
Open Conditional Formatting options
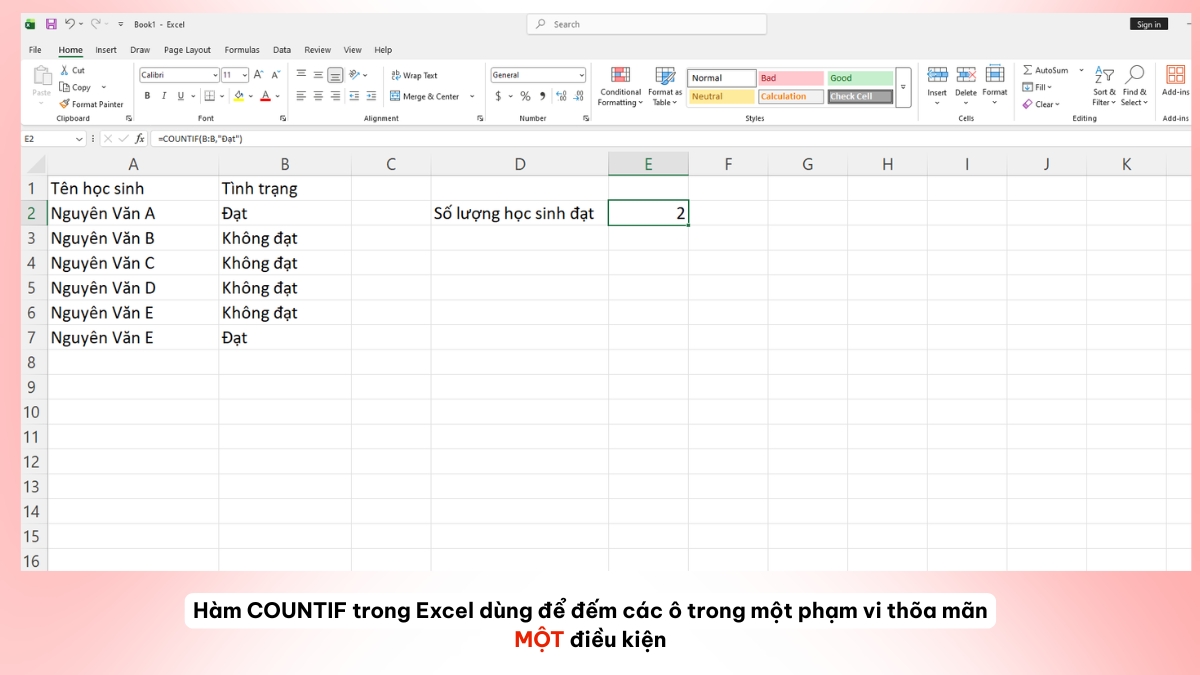click(x=620, y=87)
